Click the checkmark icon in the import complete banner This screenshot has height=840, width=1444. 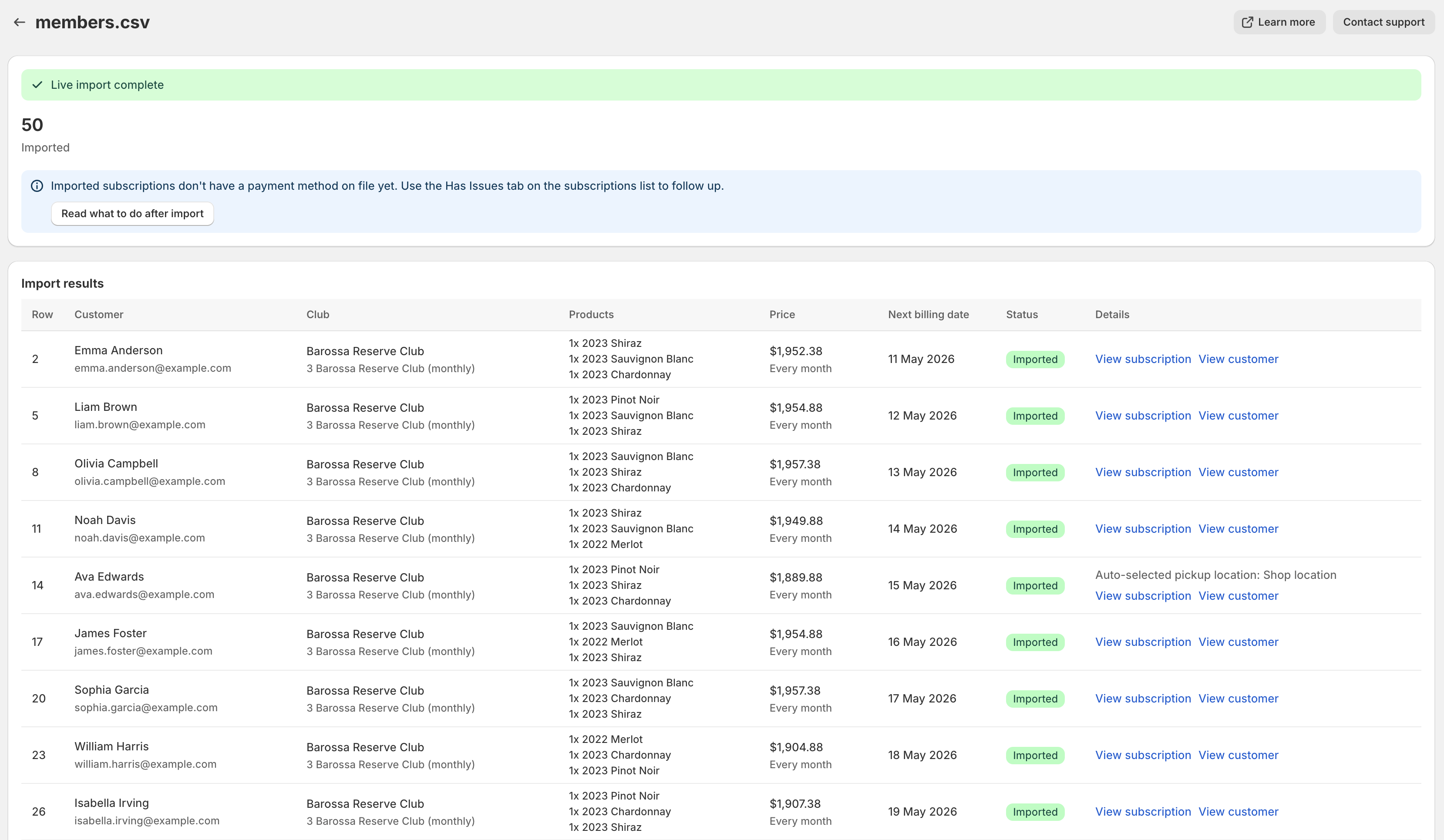37,85
